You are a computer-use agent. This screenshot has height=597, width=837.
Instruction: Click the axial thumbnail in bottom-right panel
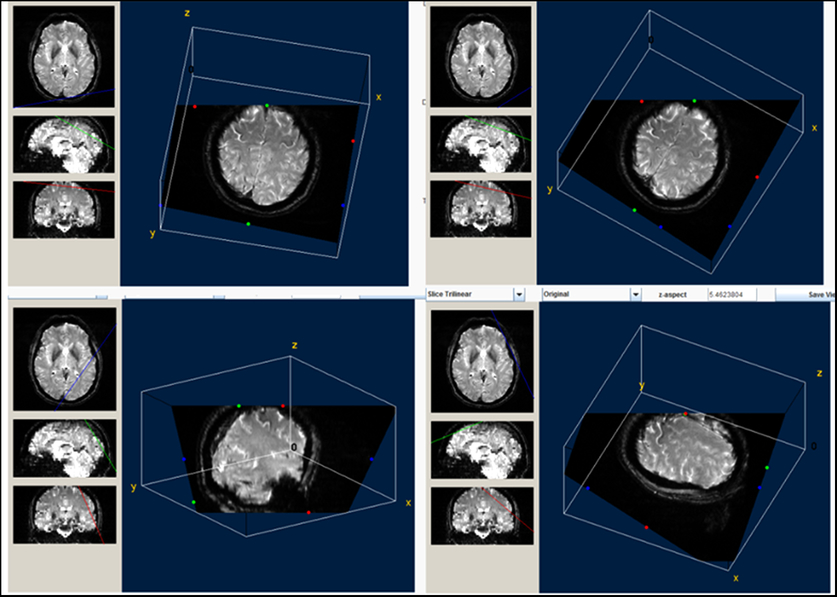pyautogui.click(x=478, y=358)
